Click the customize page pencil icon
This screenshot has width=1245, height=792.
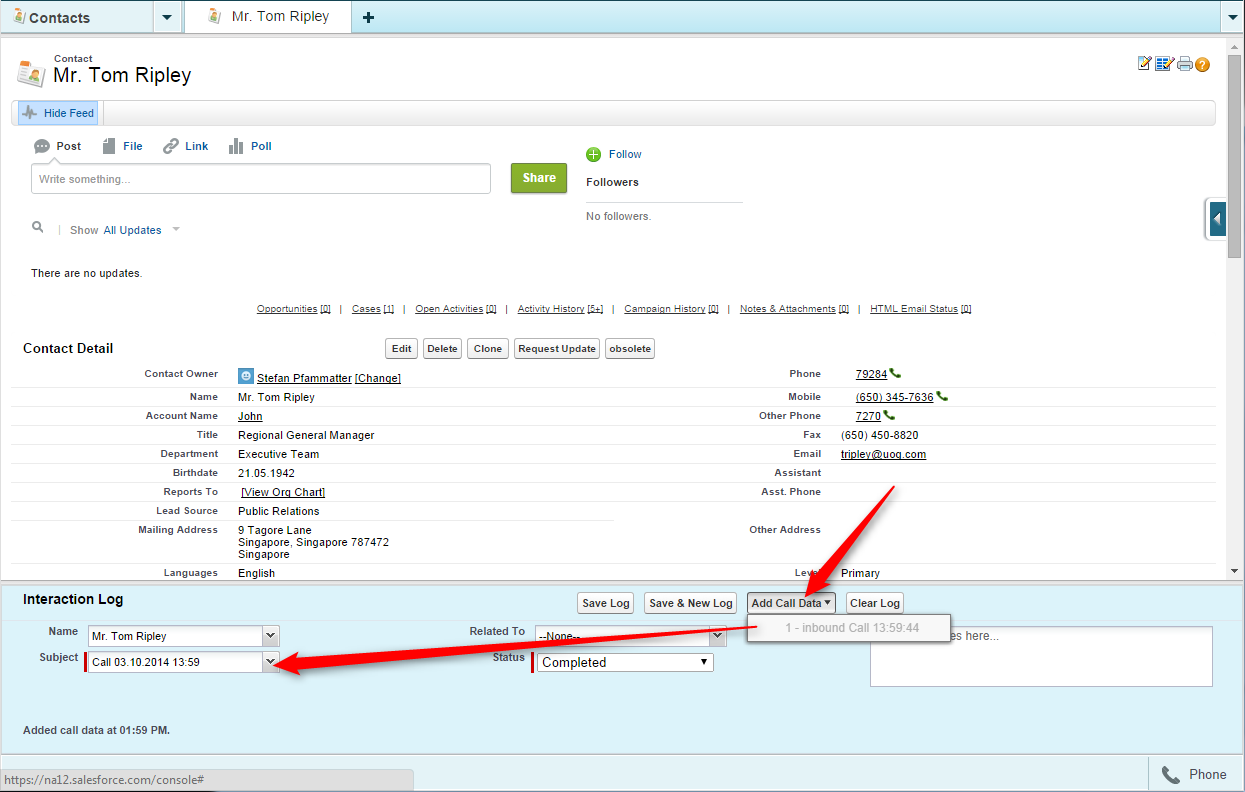click(x=1145, y=64)
